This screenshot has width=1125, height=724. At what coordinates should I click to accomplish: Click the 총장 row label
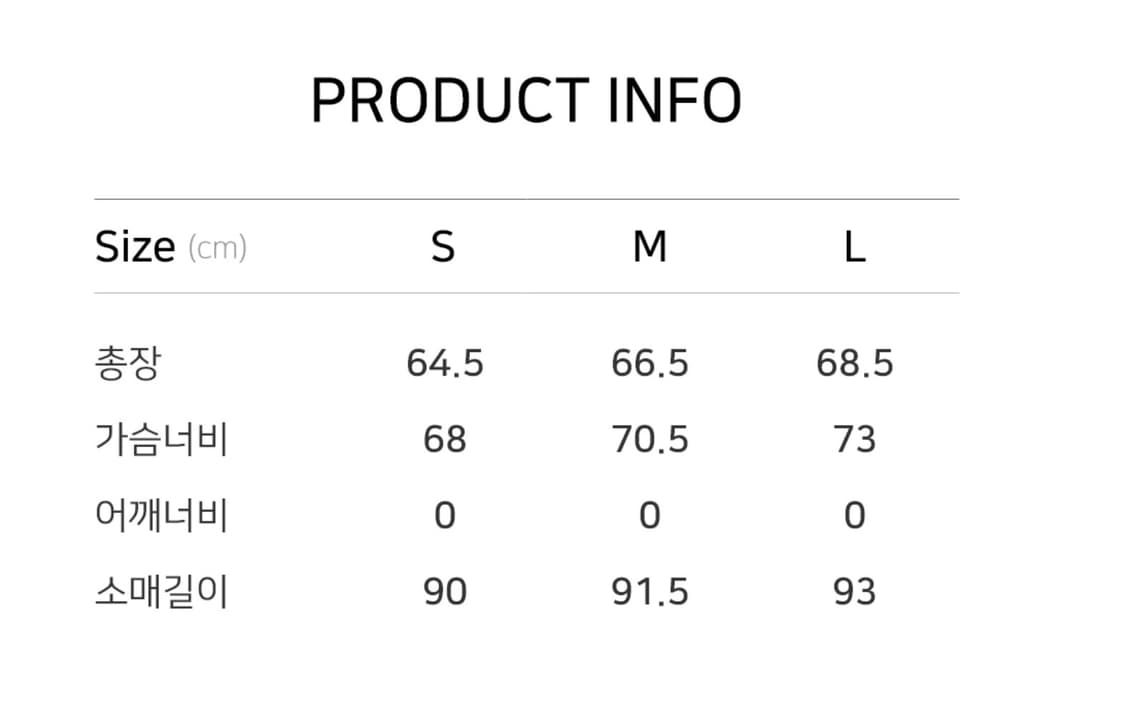pos(127,363)
